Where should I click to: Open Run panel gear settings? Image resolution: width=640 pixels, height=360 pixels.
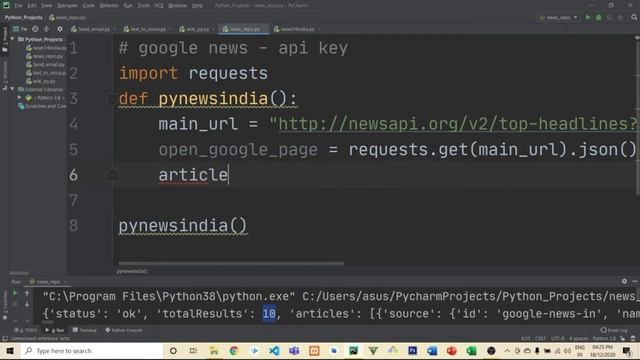pyautogui.click(x=624, y=281)
